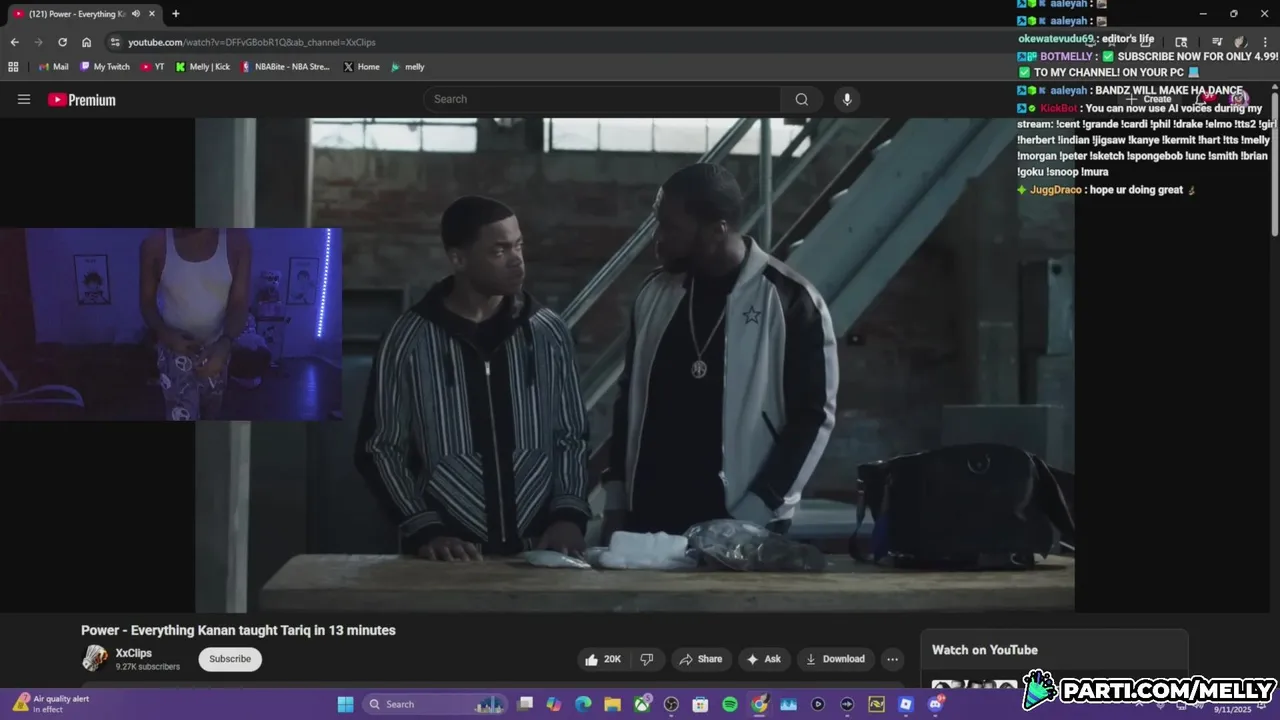Screen dimensions: 1280x720
Task: Open the NBABite bookmark
Action: 285,67
